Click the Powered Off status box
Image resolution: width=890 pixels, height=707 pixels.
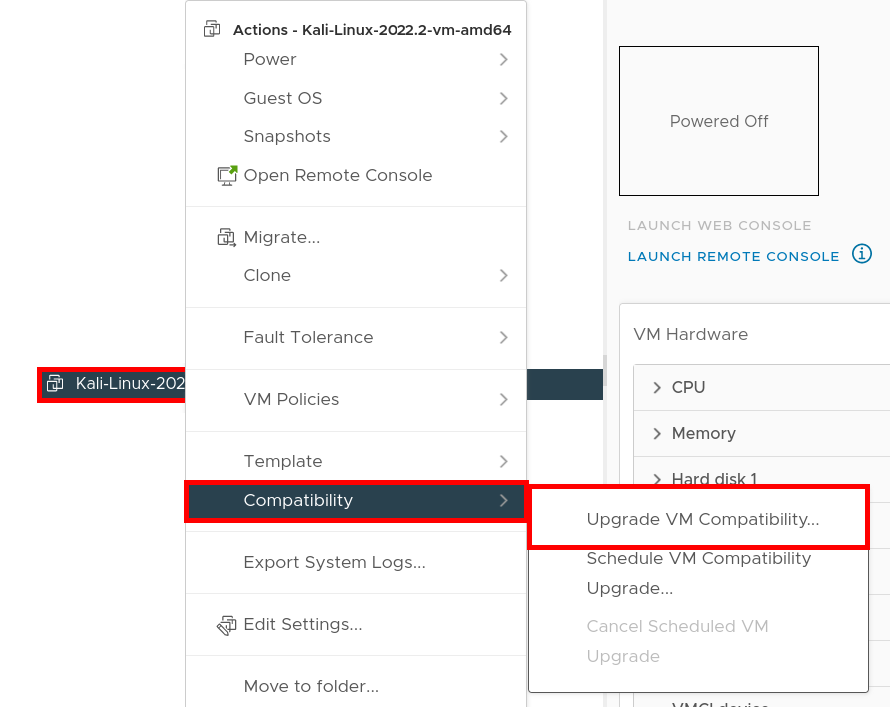719,120
